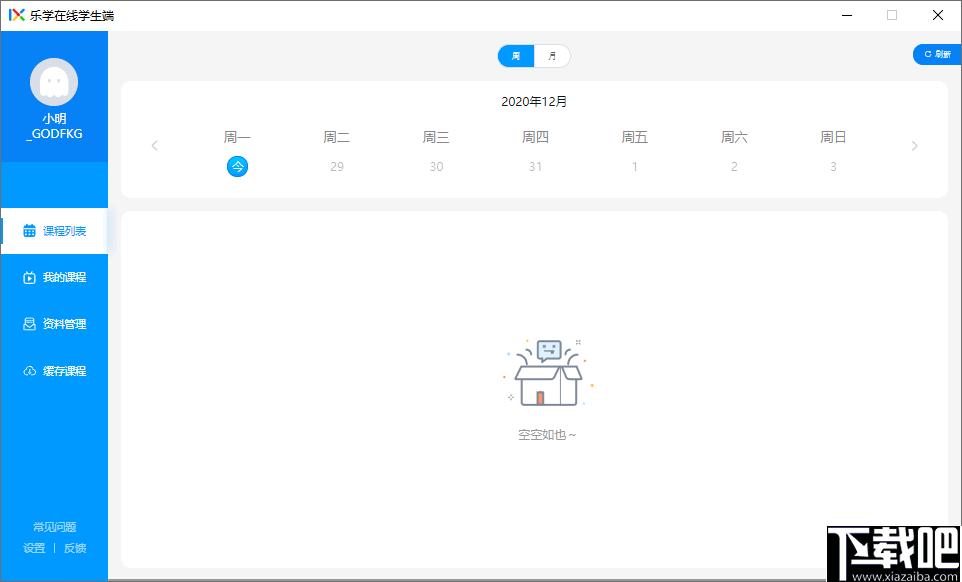Viewport: 962px width, 582px height.
Task: Click the refresh 刷新 icon
Action: 936,54
